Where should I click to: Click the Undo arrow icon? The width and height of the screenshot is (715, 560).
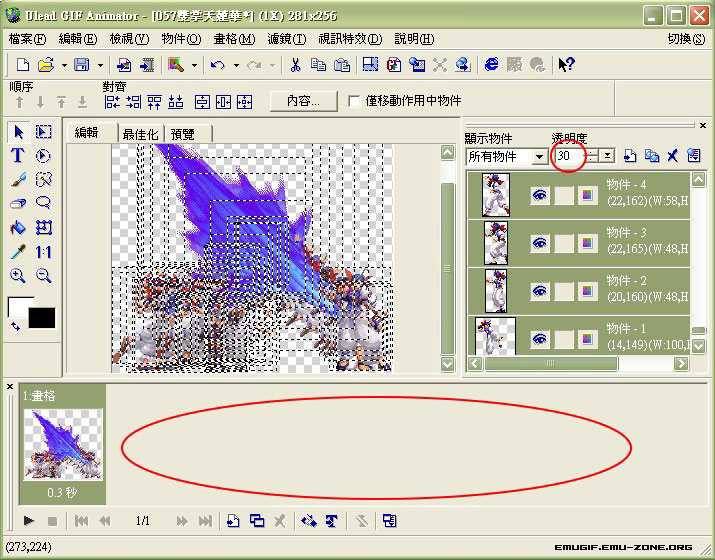[218, 65]
